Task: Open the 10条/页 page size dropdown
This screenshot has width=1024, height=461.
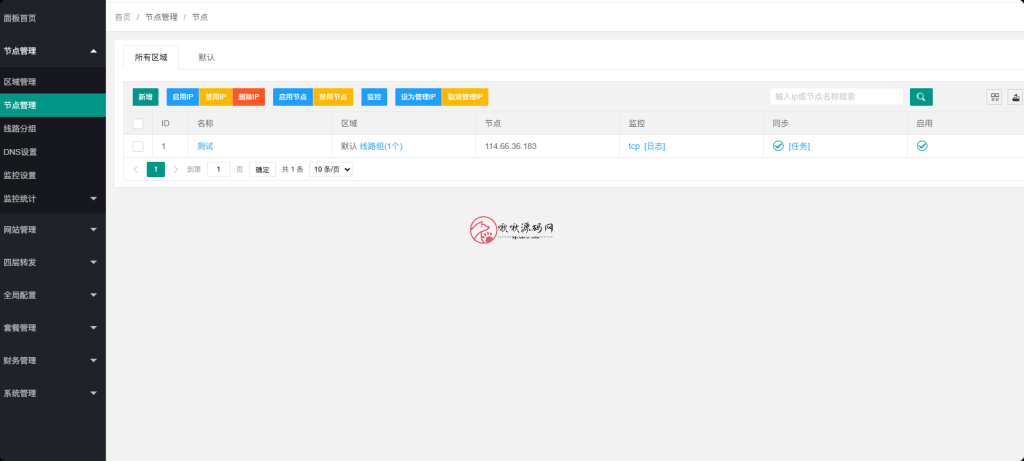Action: click(x=331, y=169)
